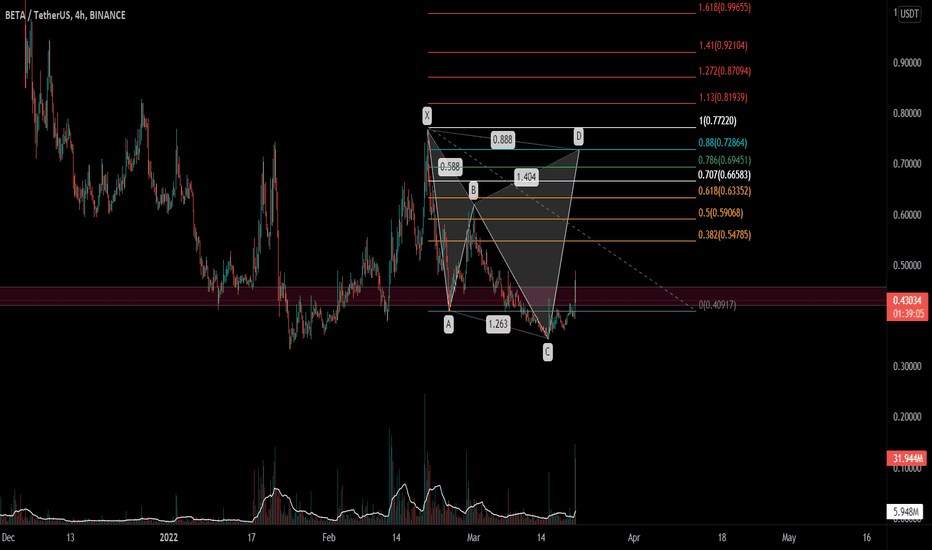The height and width of the screenshot is (550, 932).
Task: Click the 0.50000 price axis label
Action: click(x=907, y=265)
